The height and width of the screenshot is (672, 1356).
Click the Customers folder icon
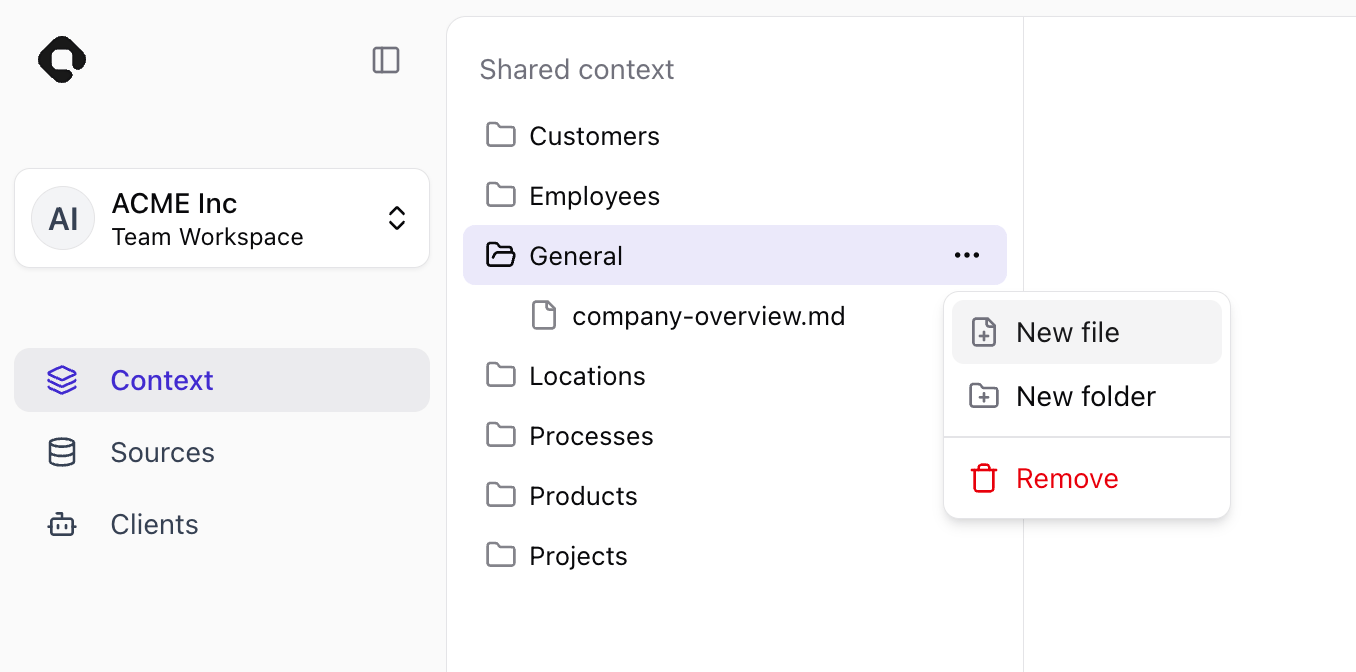[501, 135]
